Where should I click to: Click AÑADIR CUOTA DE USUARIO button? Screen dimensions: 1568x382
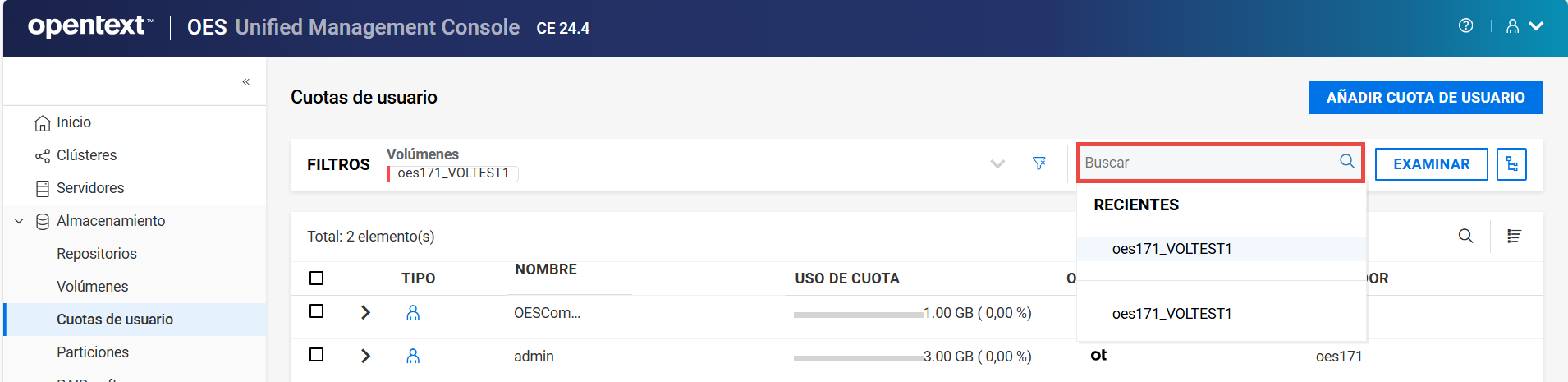(1425, 98)
